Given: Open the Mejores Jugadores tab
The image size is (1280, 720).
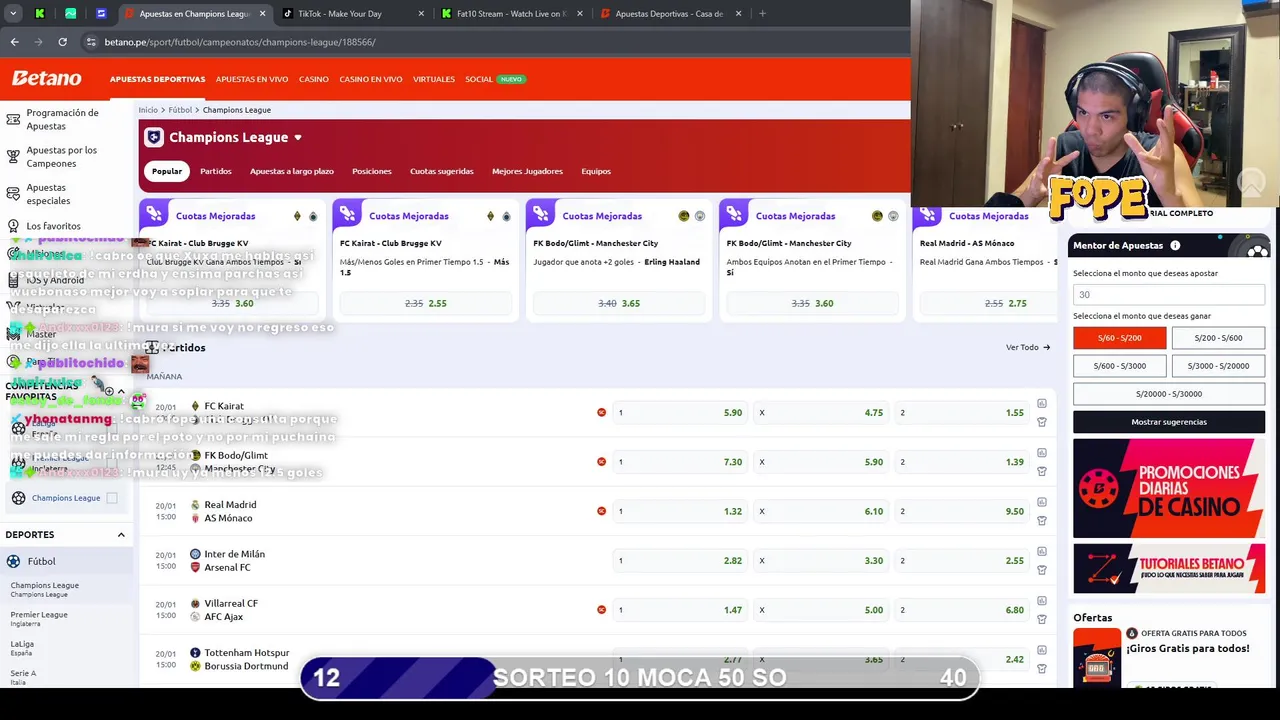Looking at the screenshot, I should (527, 171).
